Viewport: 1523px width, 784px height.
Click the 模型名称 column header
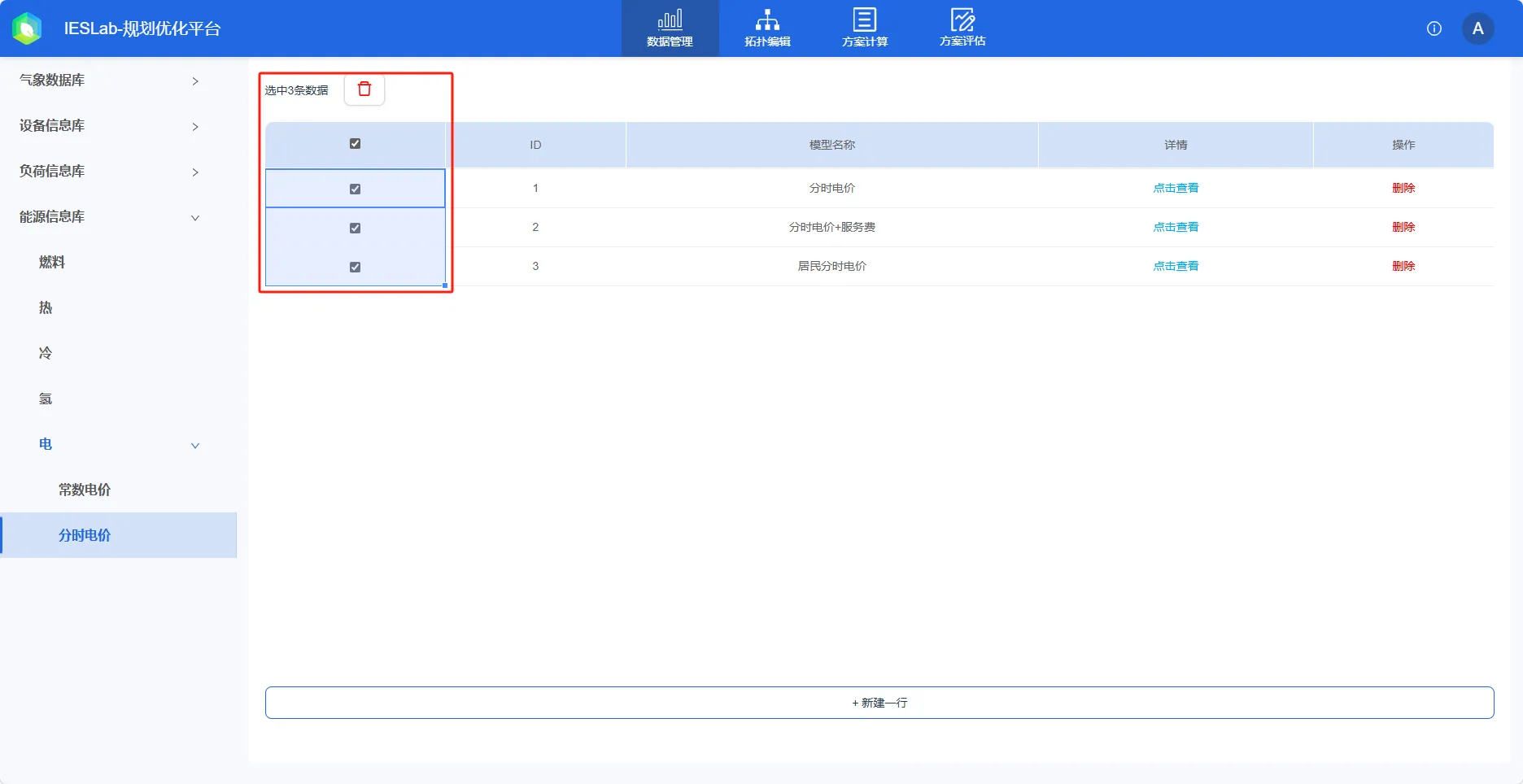(x=832, y=145)
